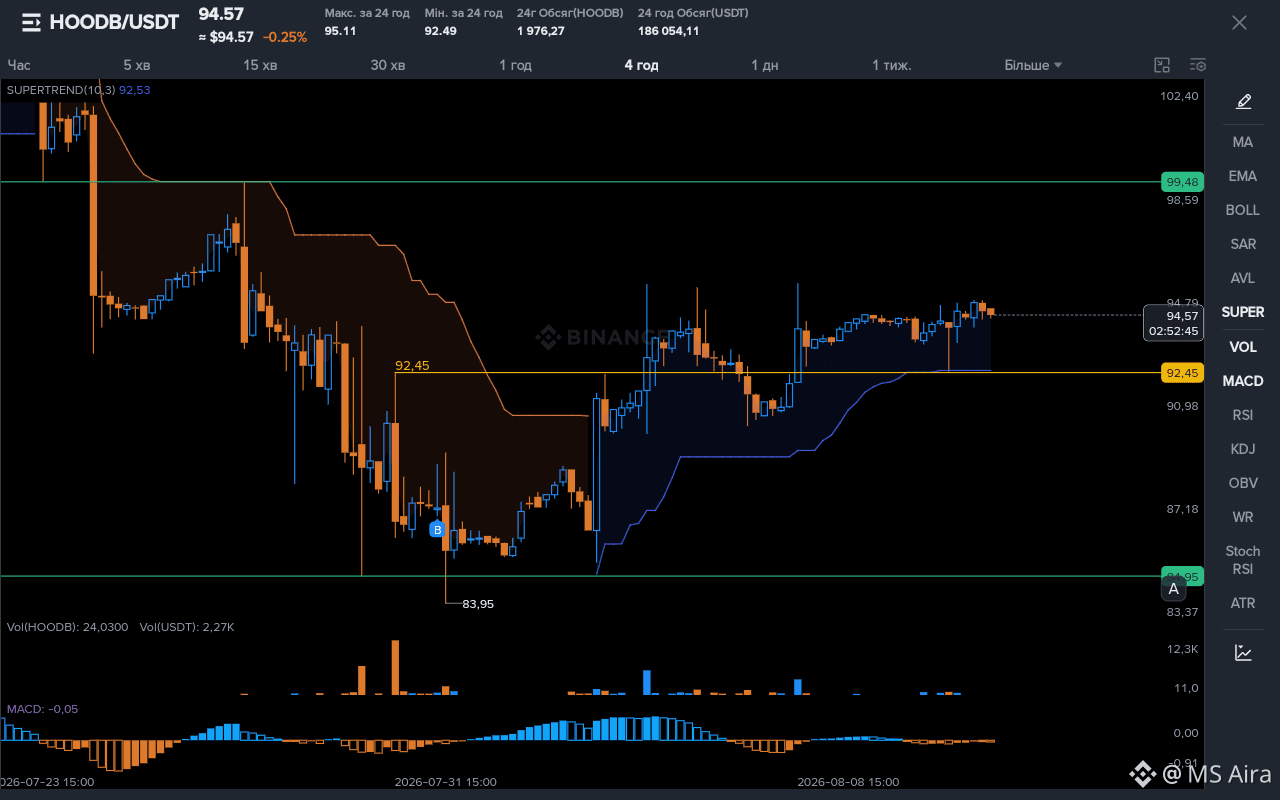Click the 24h USDT volume 186 054,11
The height and width of the screenshot is (800, 1280).
(x=668, y=31)
